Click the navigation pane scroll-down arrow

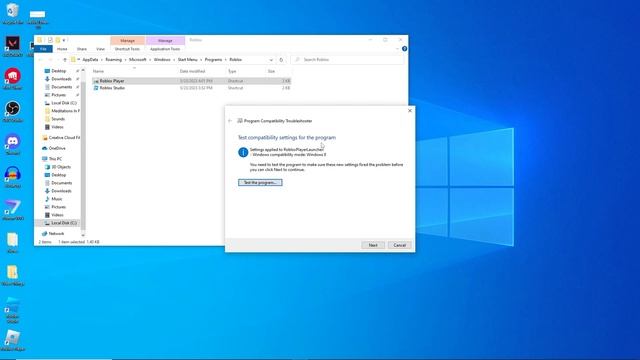[83, 235]
